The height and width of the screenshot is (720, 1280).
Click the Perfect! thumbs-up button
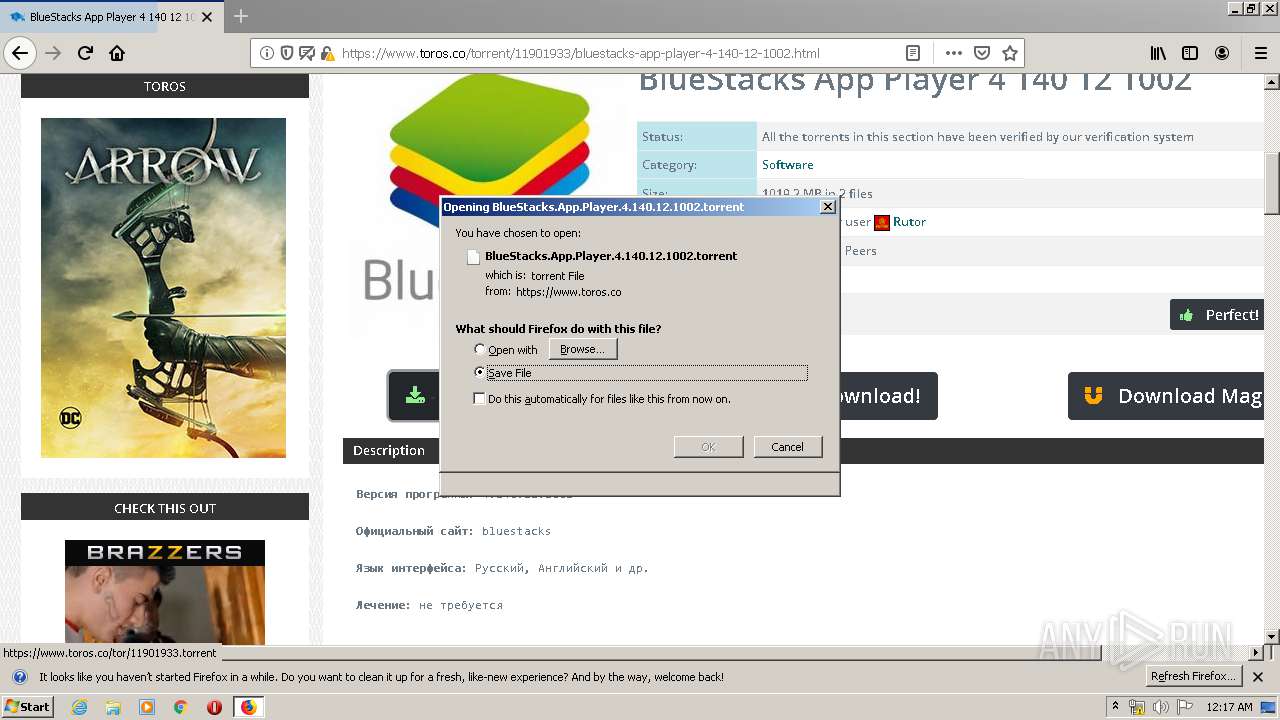(1217, 315)
